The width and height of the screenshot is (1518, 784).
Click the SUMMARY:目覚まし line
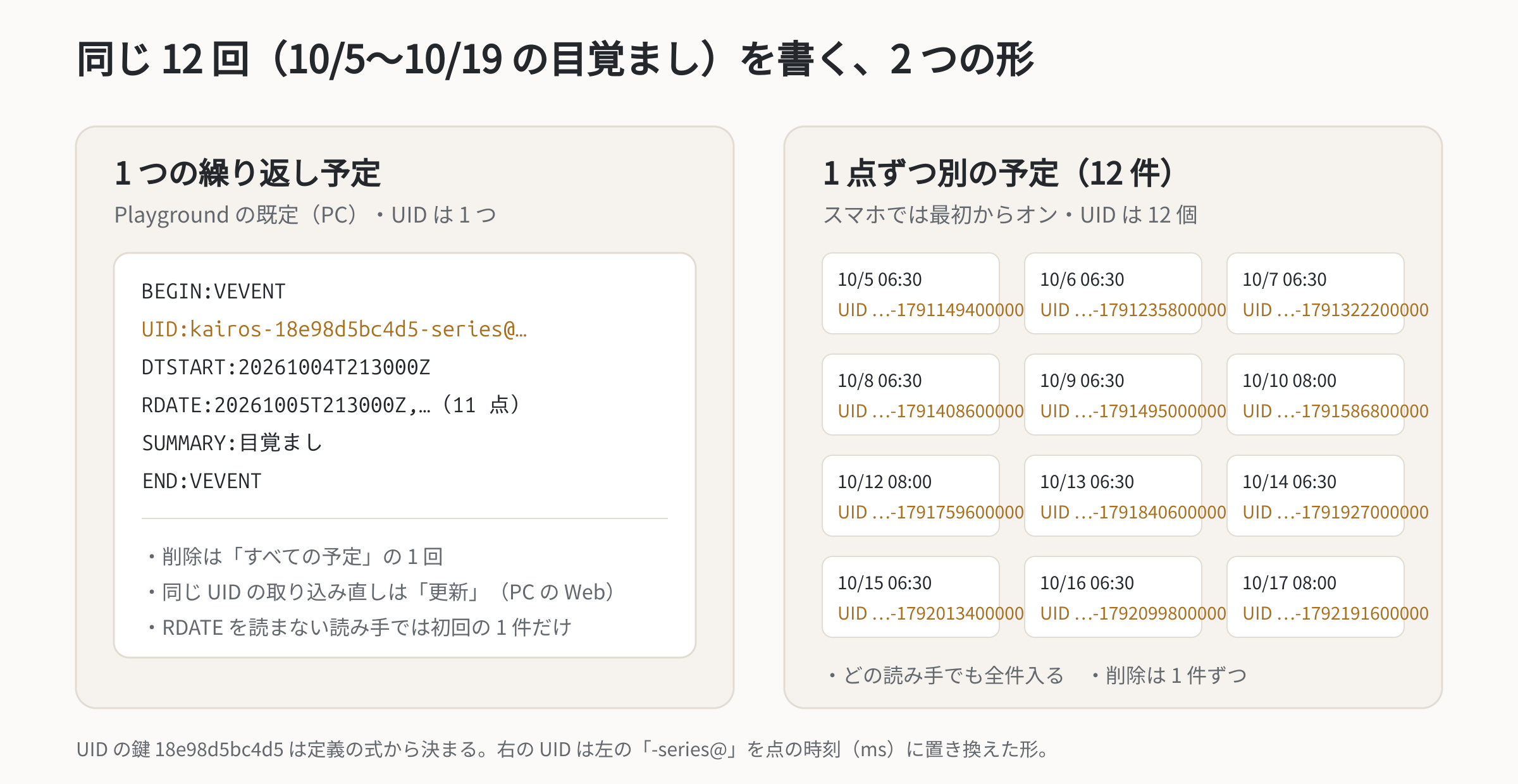click(232, 443)
